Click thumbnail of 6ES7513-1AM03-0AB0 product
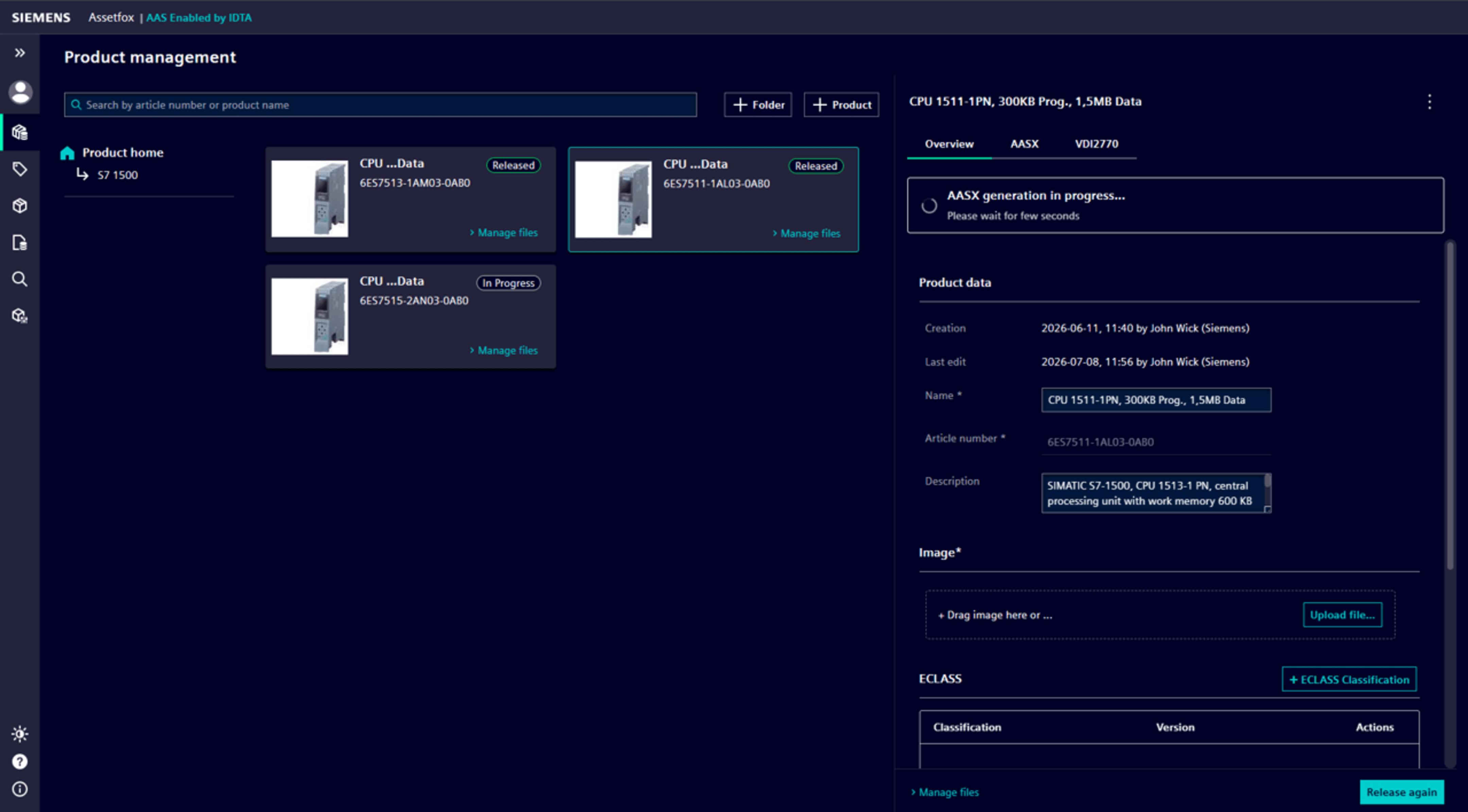This screenshot has height=812, width=1468. point(310,199)
